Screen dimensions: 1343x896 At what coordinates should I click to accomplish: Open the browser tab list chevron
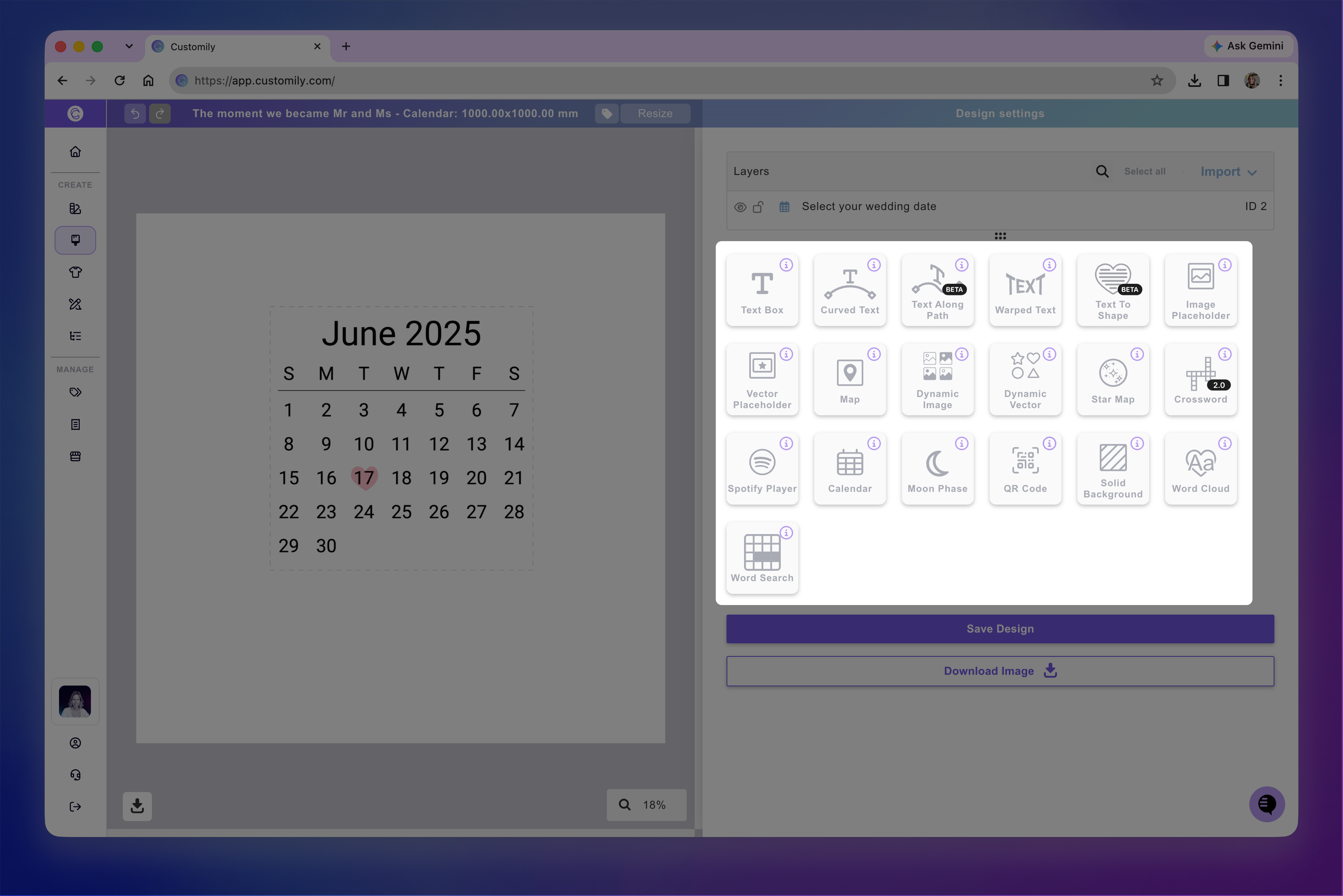pos(129,46)
